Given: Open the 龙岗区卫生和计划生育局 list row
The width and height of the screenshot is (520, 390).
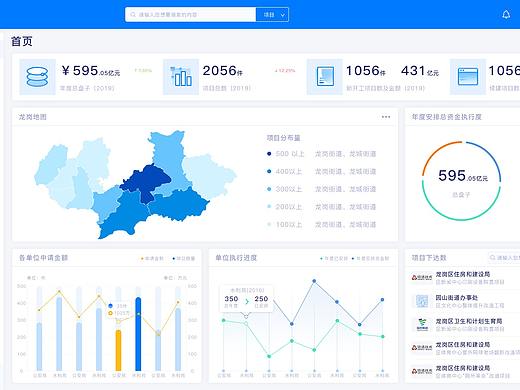Looking at the screenshot, I should [465, 324].
